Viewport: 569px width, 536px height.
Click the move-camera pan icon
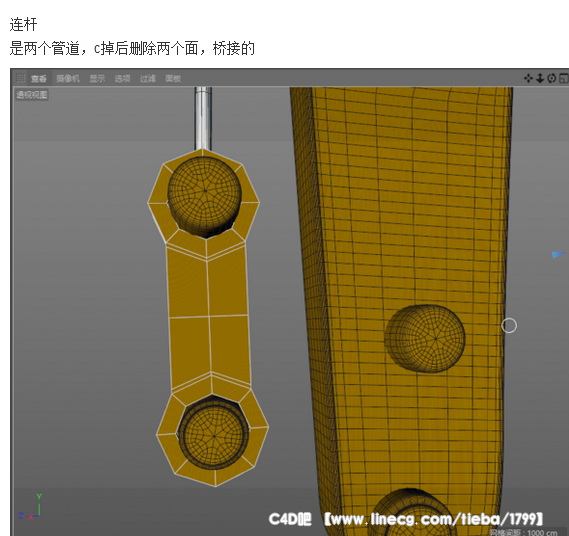[528, 78]
